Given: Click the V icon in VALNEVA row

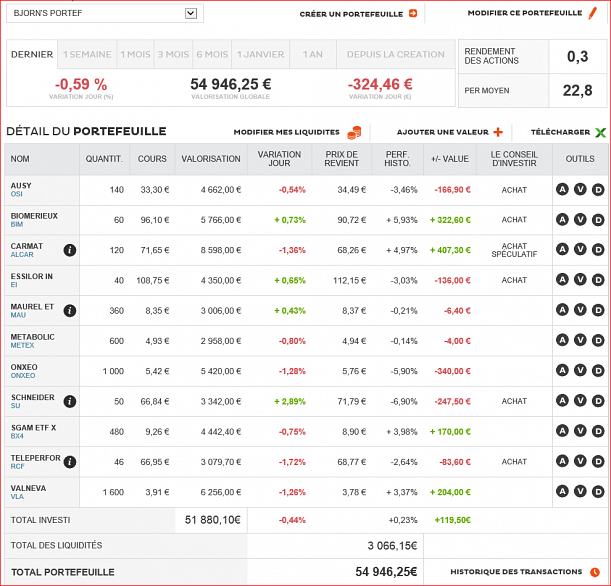Looking at the screenshot, I should click(580, 491).
